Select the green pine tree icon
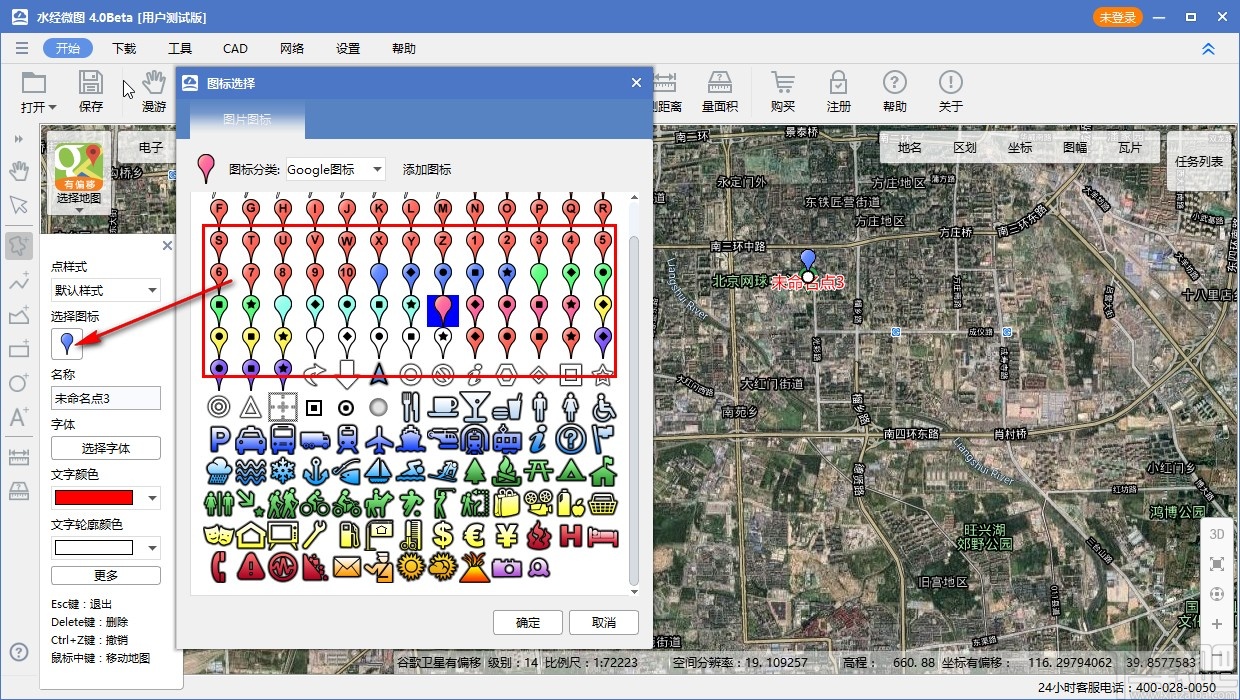The image size is (1240, 700). (475, 471)
